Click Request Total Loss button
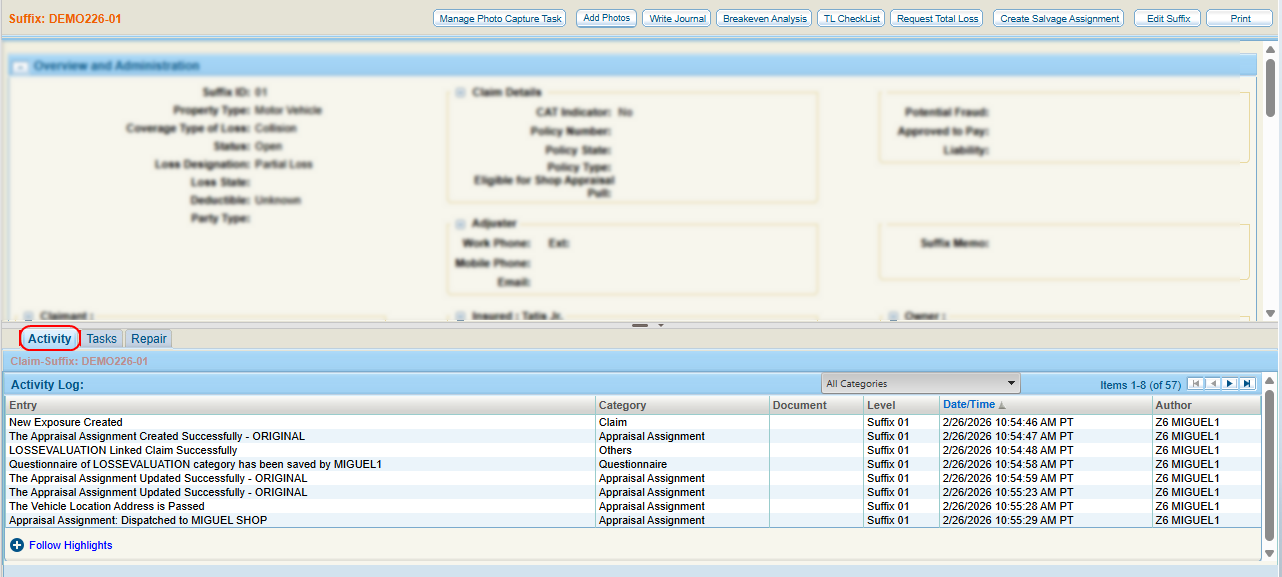This screenshot has width=1282, height=577. click(937, 19)
